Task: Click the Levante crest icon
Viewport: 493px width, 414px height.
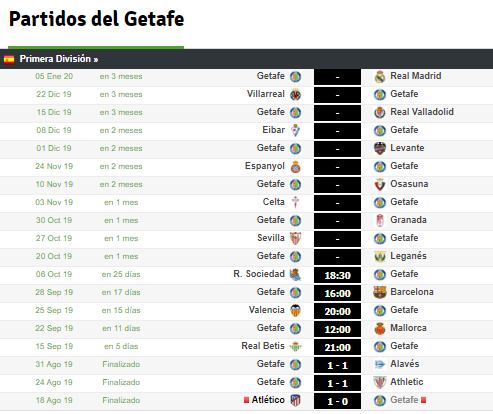Action: (380, 149)
